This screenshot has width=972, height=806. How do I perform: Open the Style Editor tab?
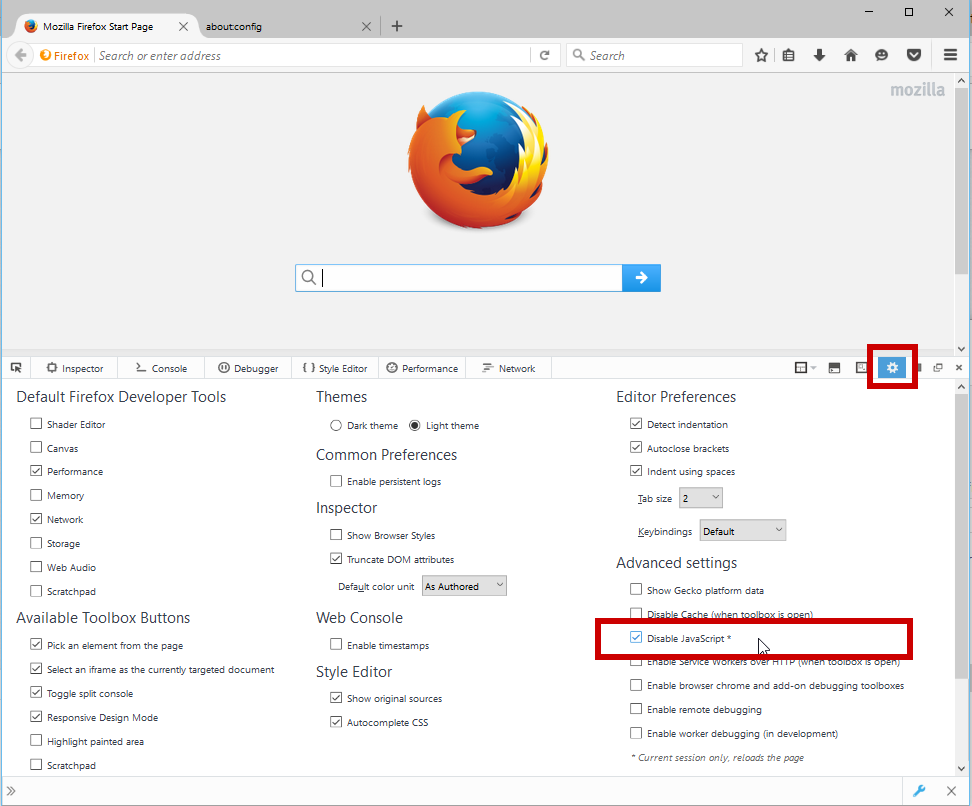click(335, 368)
